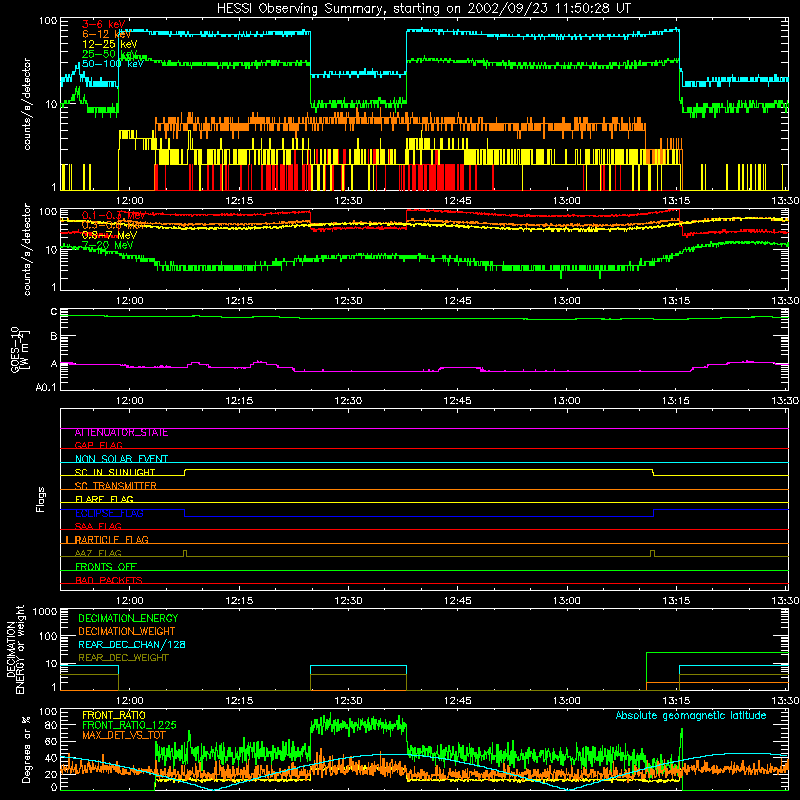Click the green 7-20 MeV legend label
The image size is (800, 800).
click(x=108, y=245)
